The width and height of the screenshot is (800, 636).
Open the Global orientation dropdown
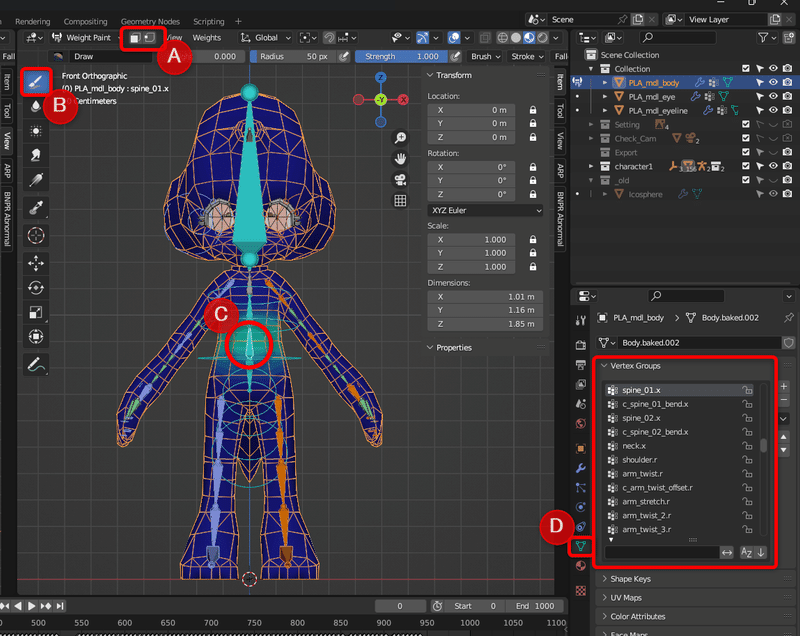[266, 38]
